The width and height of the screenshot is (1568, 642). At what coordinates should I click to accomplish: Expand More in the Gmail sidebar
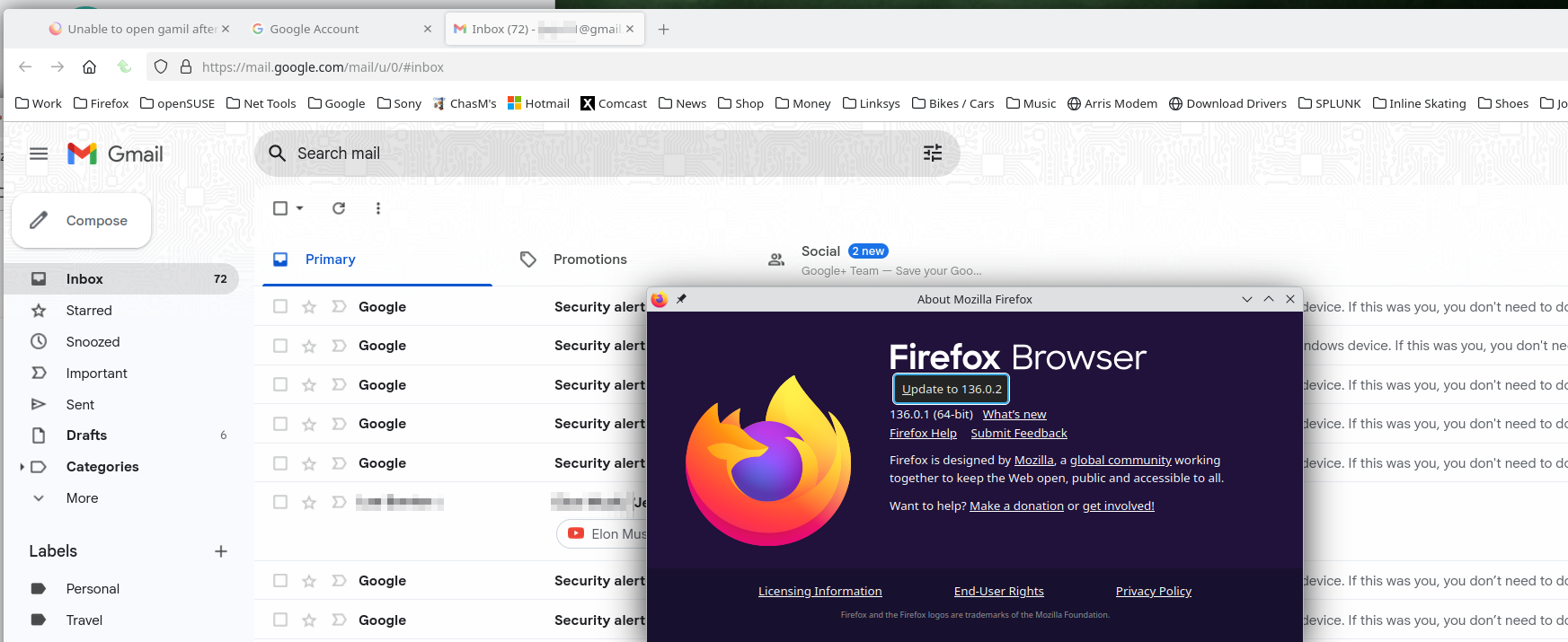coord(82,498)
